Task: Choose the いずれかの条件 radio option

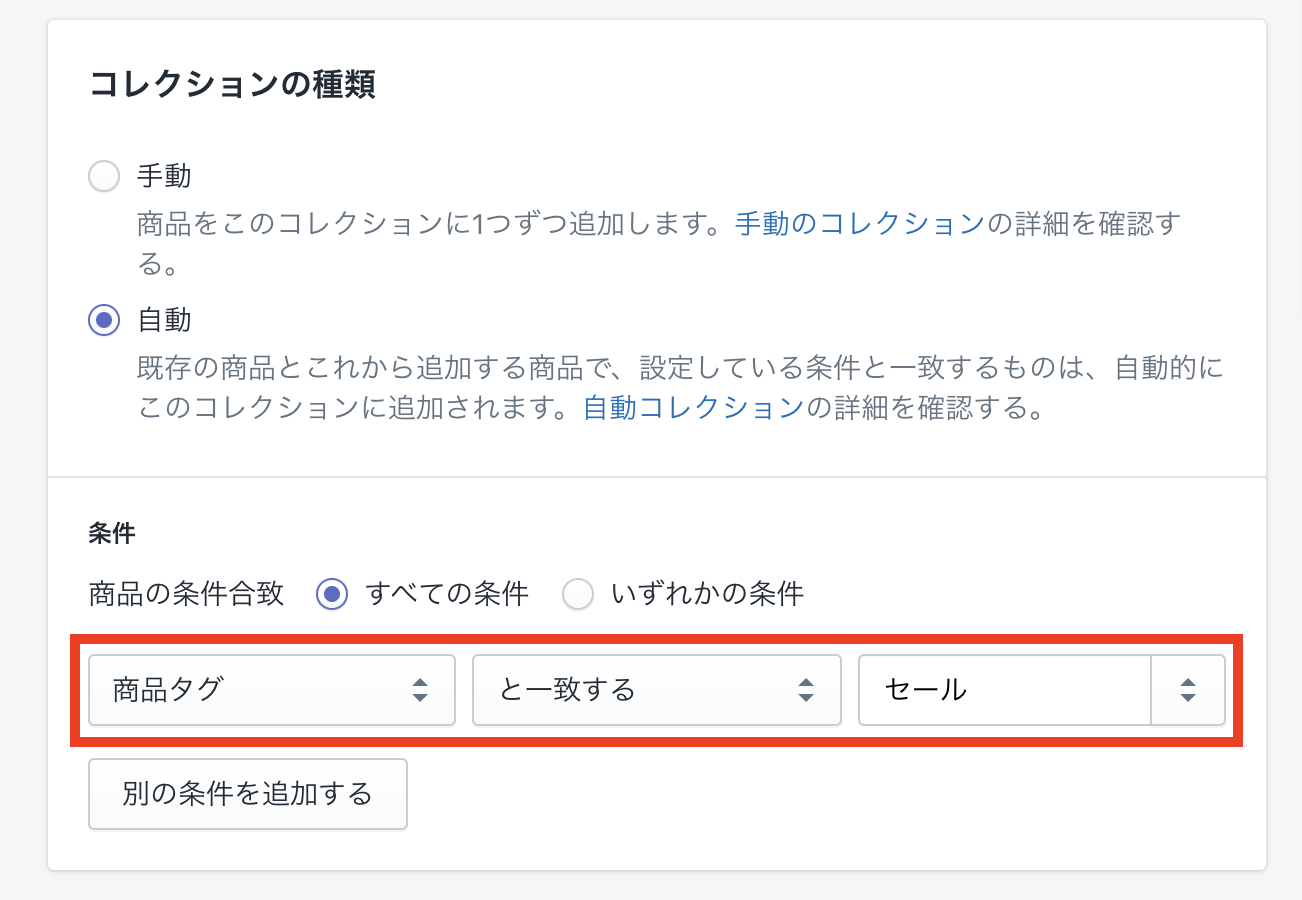Action: pos(578,594)
